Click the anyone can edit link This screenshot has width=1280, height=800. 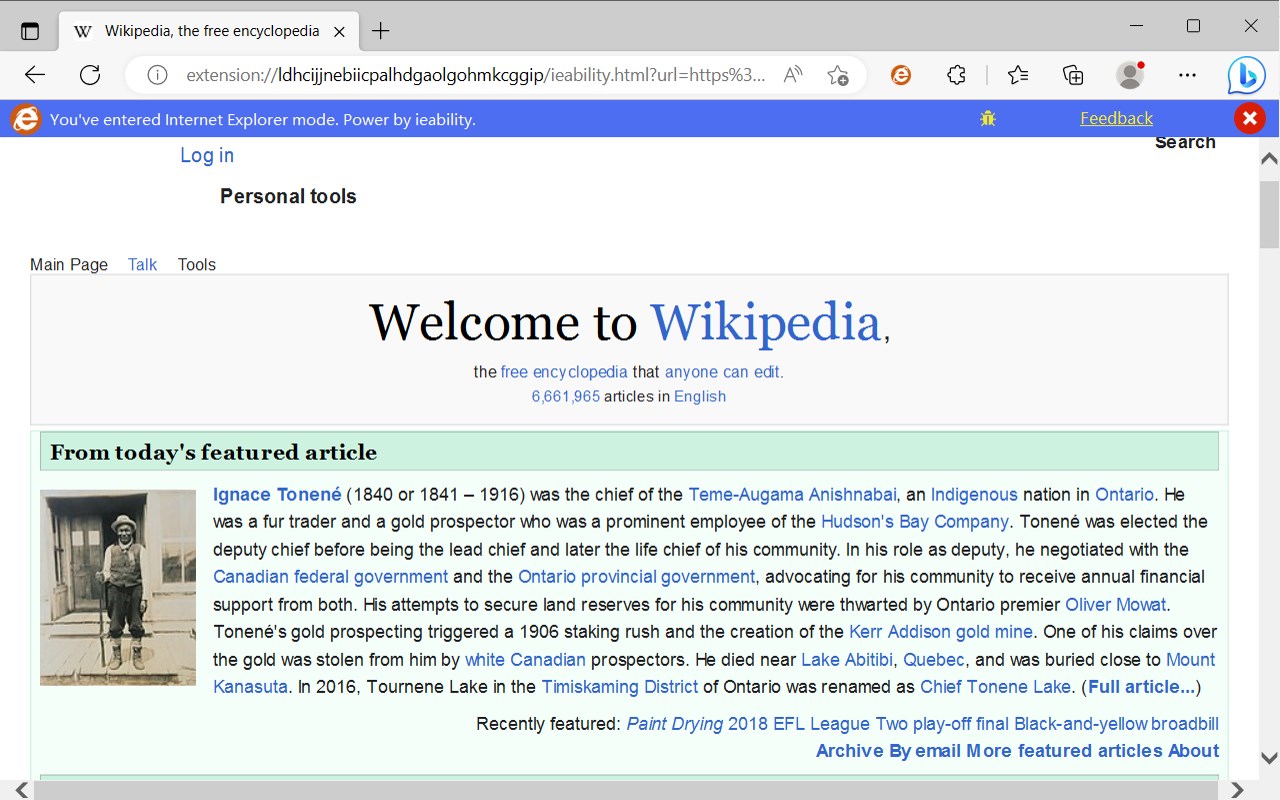pos(724,372)
